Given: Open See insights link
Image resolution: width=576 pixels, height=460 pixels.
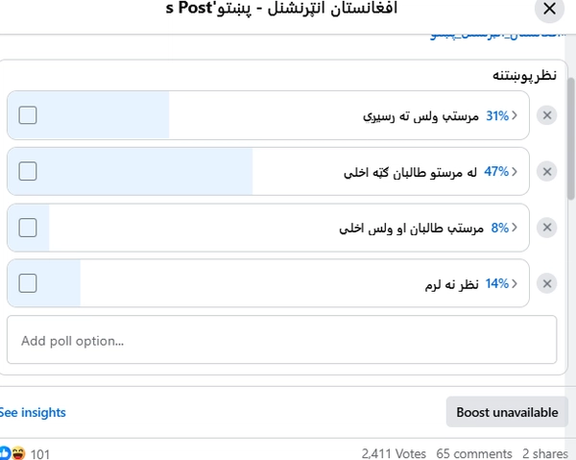Looking at the screenshot, I should point(32,412).
